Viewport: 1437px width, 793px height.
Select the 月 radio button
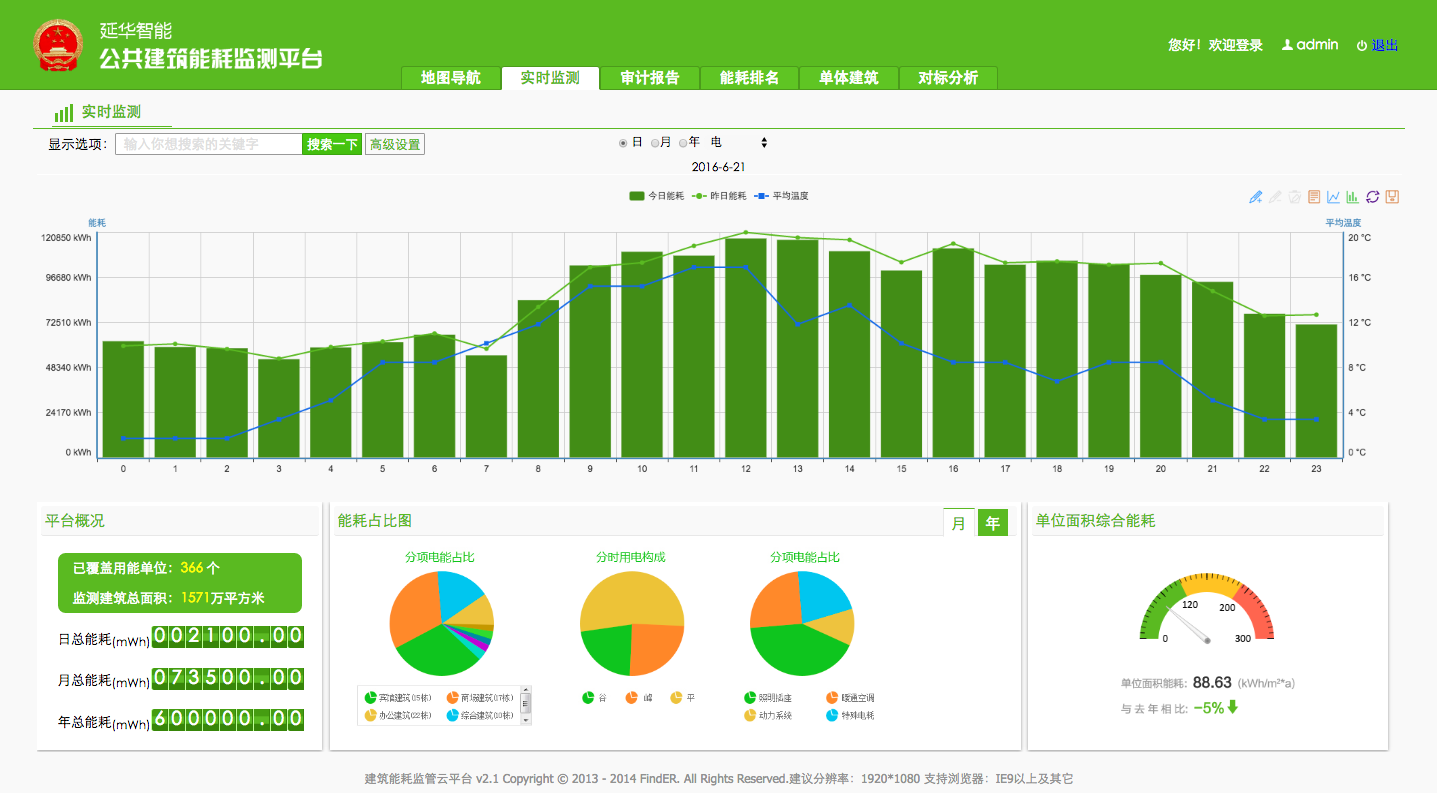(655, 143)
